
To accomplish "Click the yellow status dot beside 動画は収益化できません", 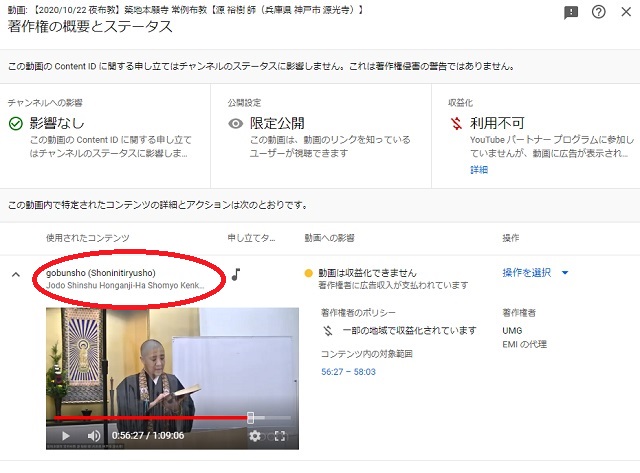I will point(309,273).
